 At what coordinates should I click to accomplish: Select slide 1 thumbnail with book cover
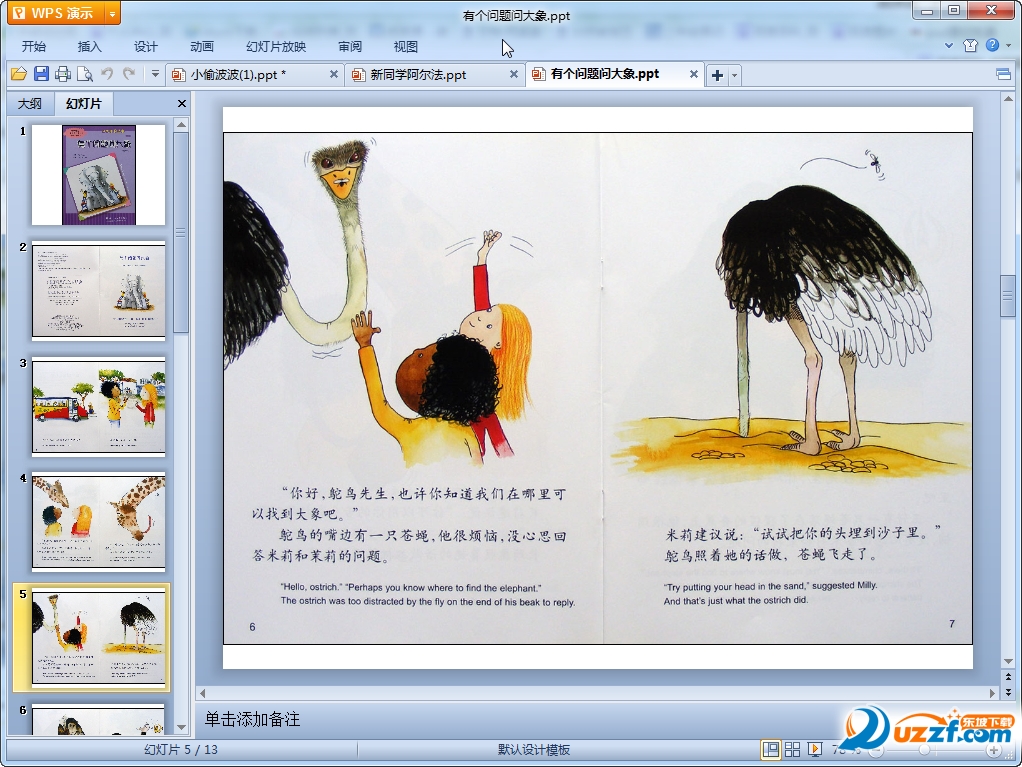[98, 175]
